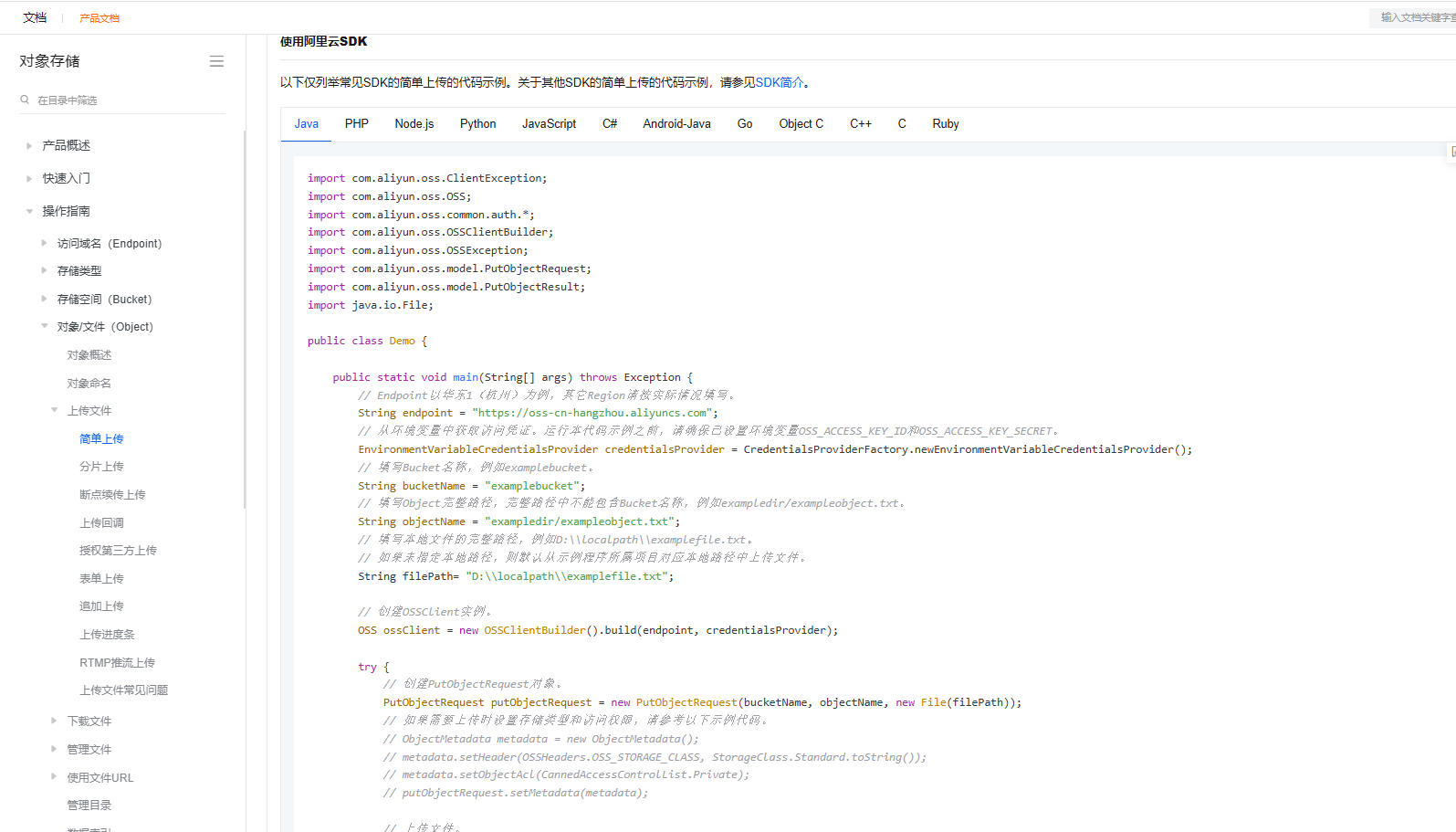Viewport: 1456px width, 832px height.
Task: Open 上传回调 page
Action: point(101,523)
